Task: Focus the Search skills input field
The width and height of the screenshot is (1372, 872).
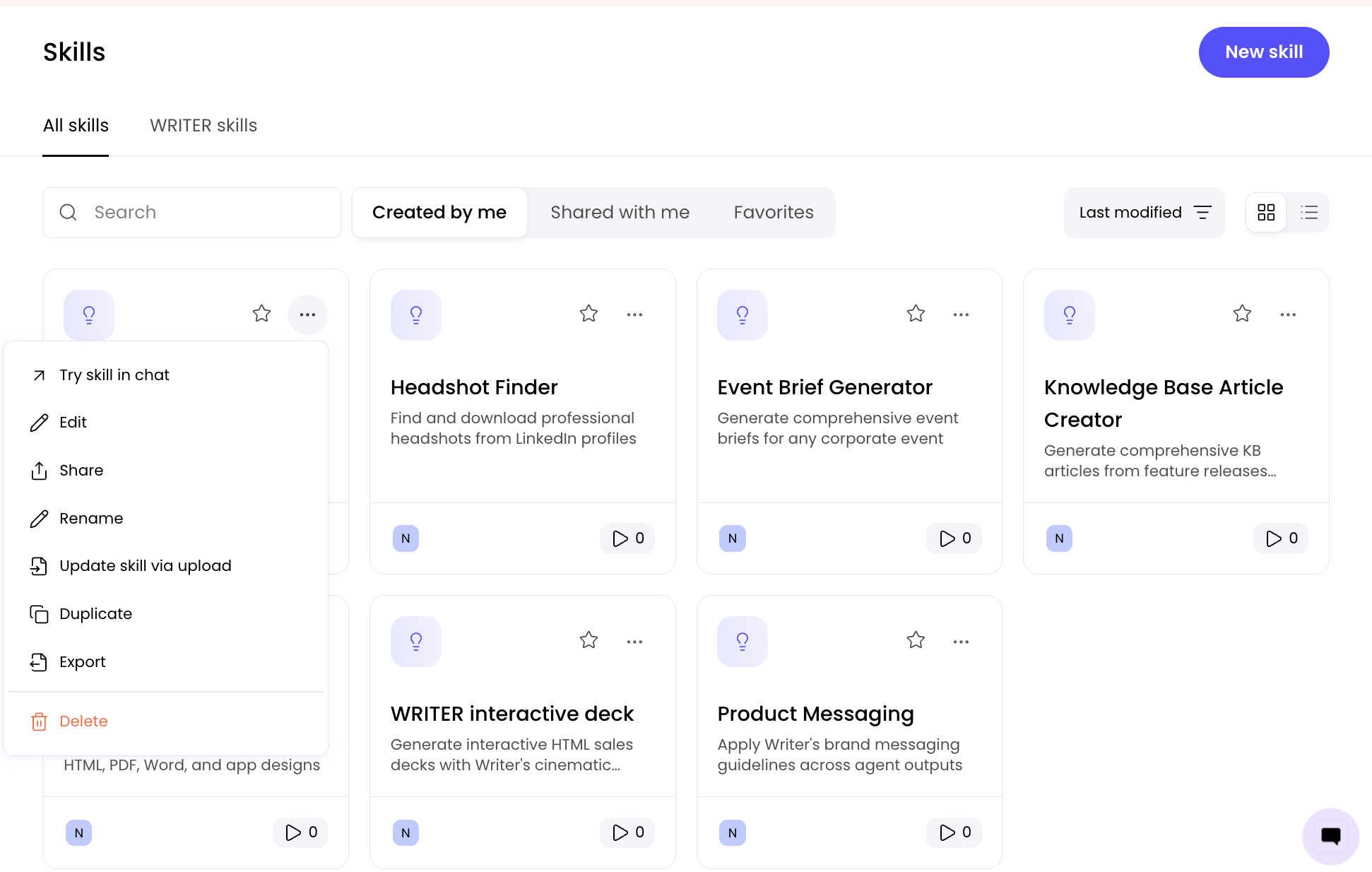Action: coord(191,213)
